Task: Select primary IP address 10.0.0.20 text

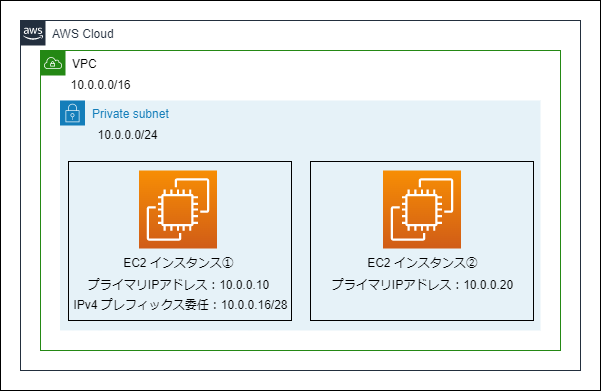Action: 422,285
